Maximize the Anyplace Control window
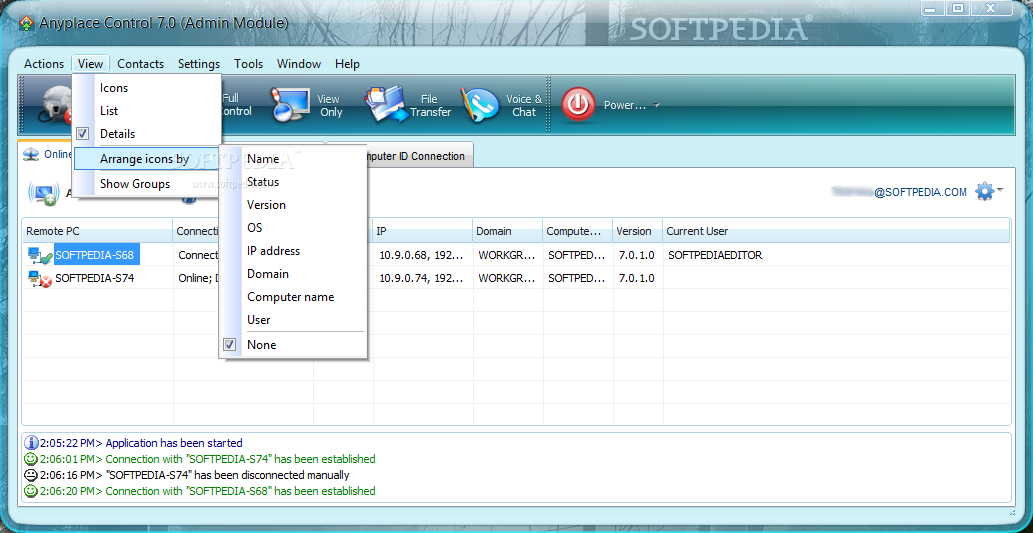Image resolution: width=1033 pixels, height=533 pixels. (959, 8)
